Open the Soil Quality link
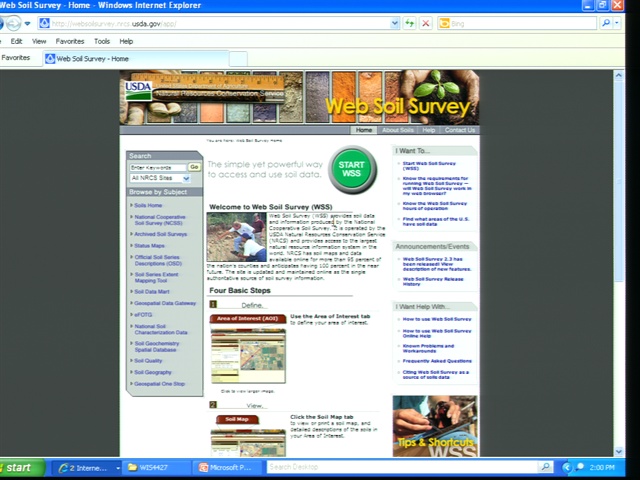 click(148, 361)
